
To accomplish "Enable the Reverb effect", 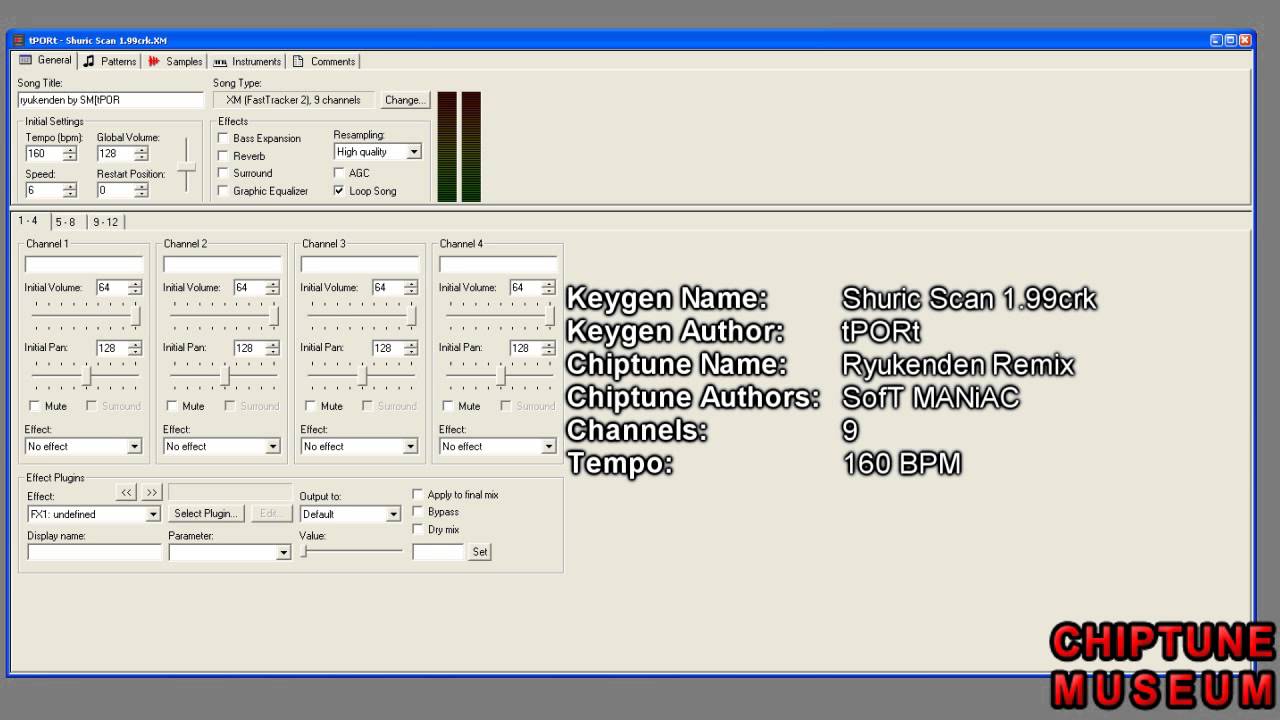I will (223, 156).
